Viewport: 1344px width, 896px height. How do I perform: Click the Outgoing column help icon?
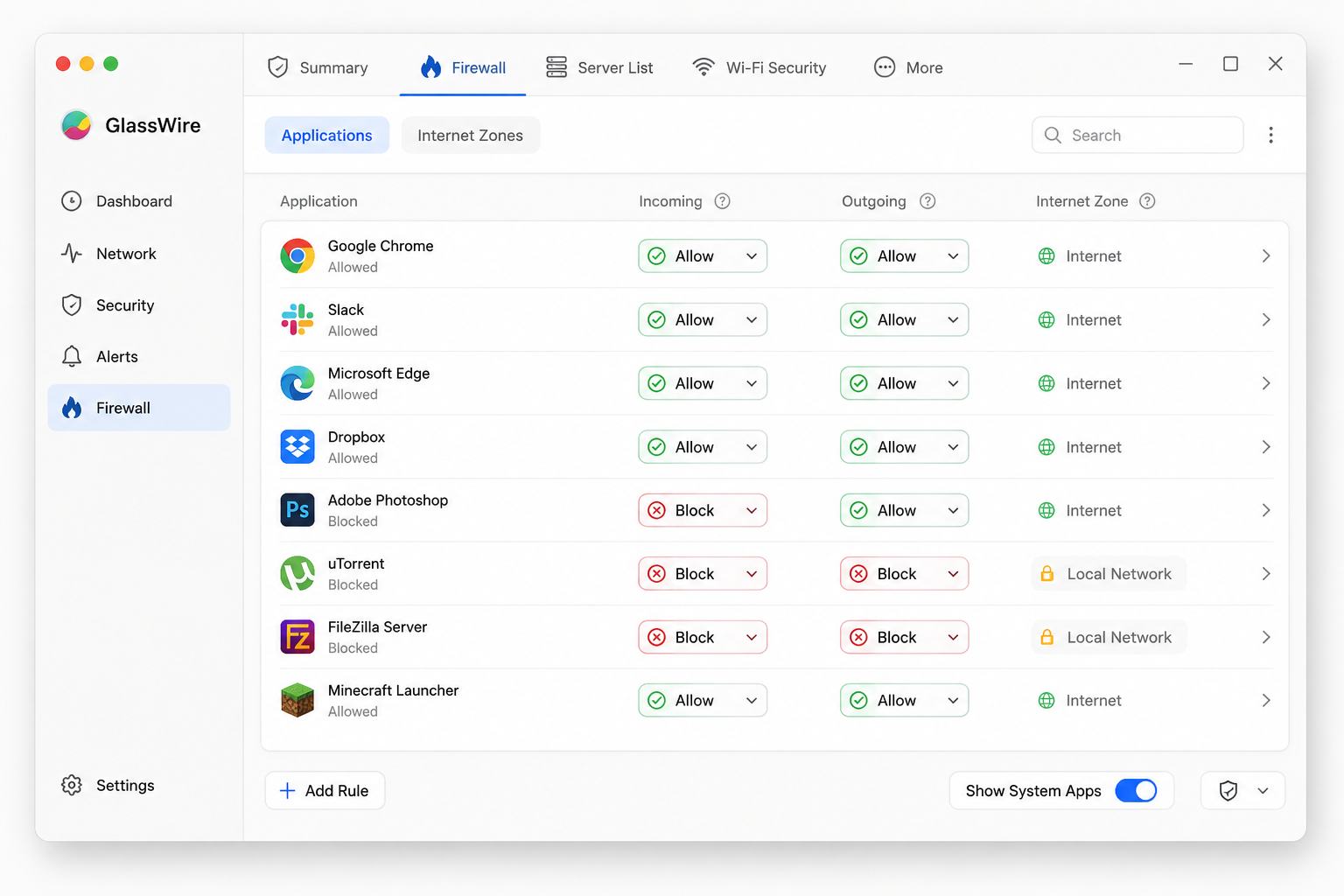point(927,201)
